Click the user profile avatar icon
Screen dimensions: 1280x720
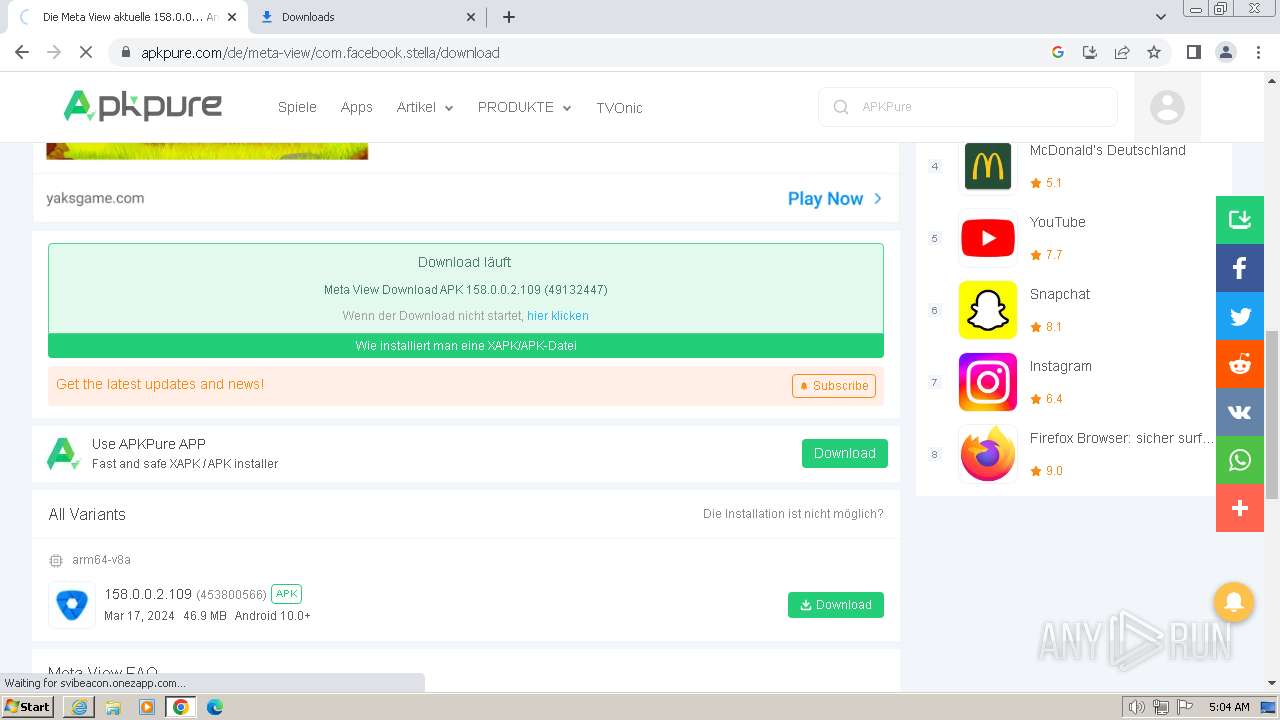1167,107
